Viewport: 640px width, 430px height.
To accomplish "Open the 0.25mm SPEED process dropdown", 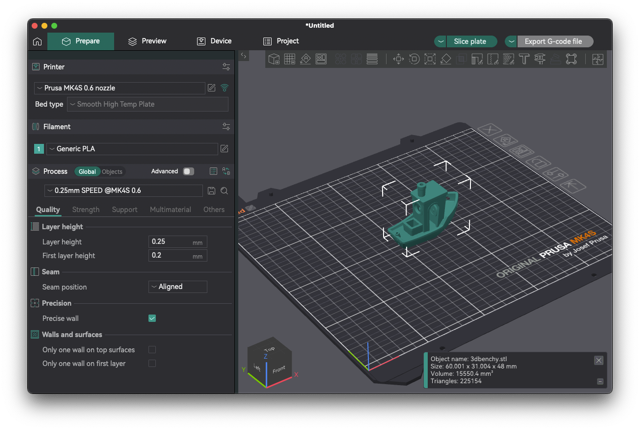I will pos(123,191).
